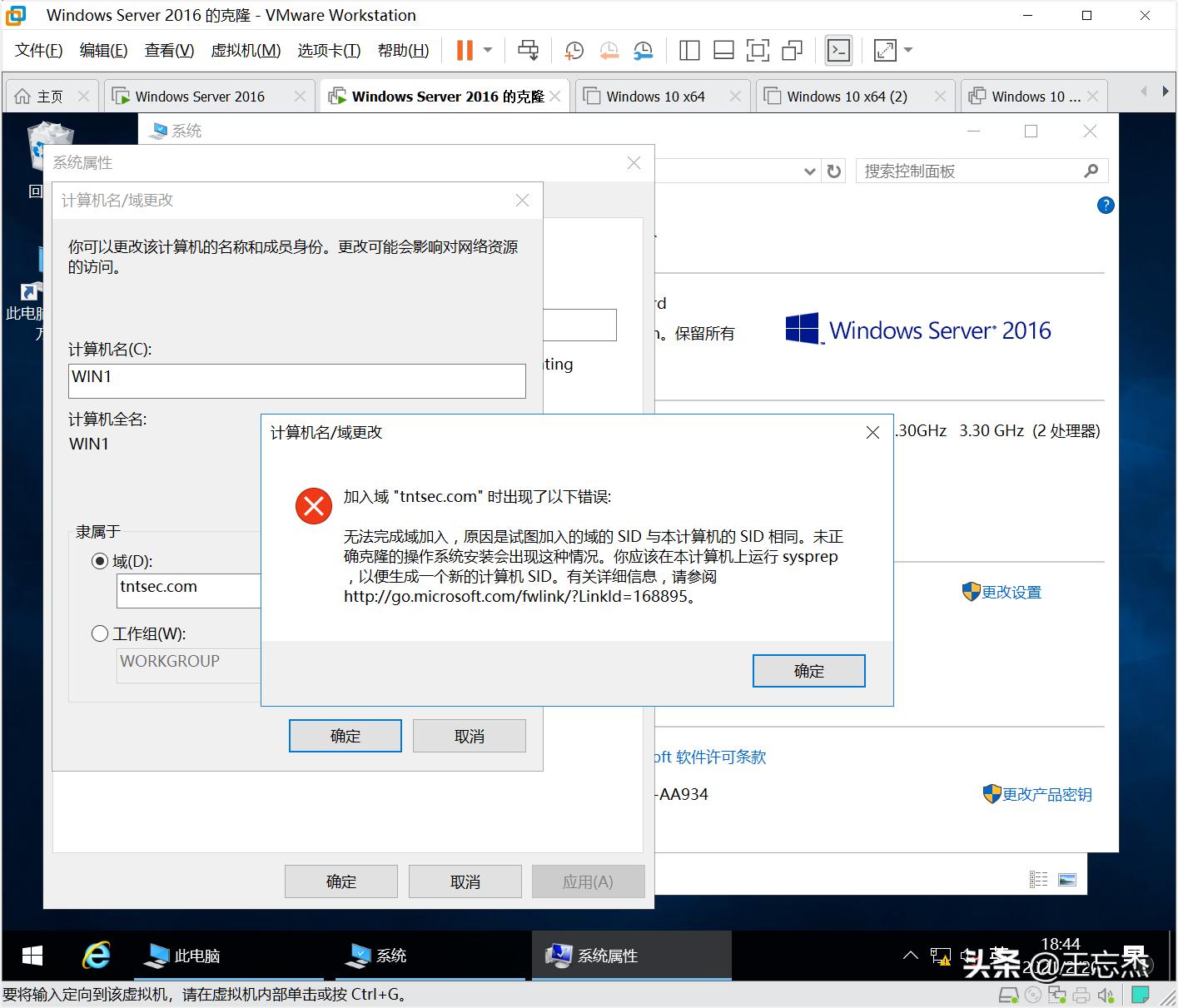1178x1008 pixels.
Task: Click the domain field containing tntsec.com
Action: 190,590
